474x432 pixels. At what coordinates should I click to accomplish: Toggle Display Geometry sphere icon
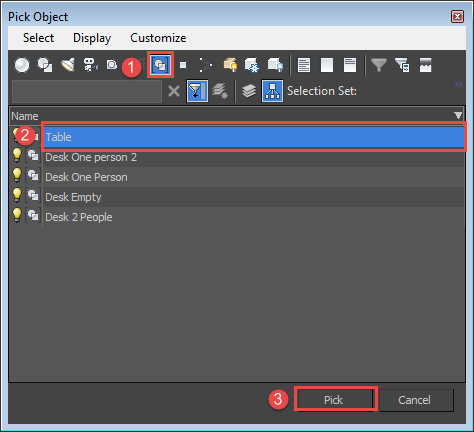point(22,65)
